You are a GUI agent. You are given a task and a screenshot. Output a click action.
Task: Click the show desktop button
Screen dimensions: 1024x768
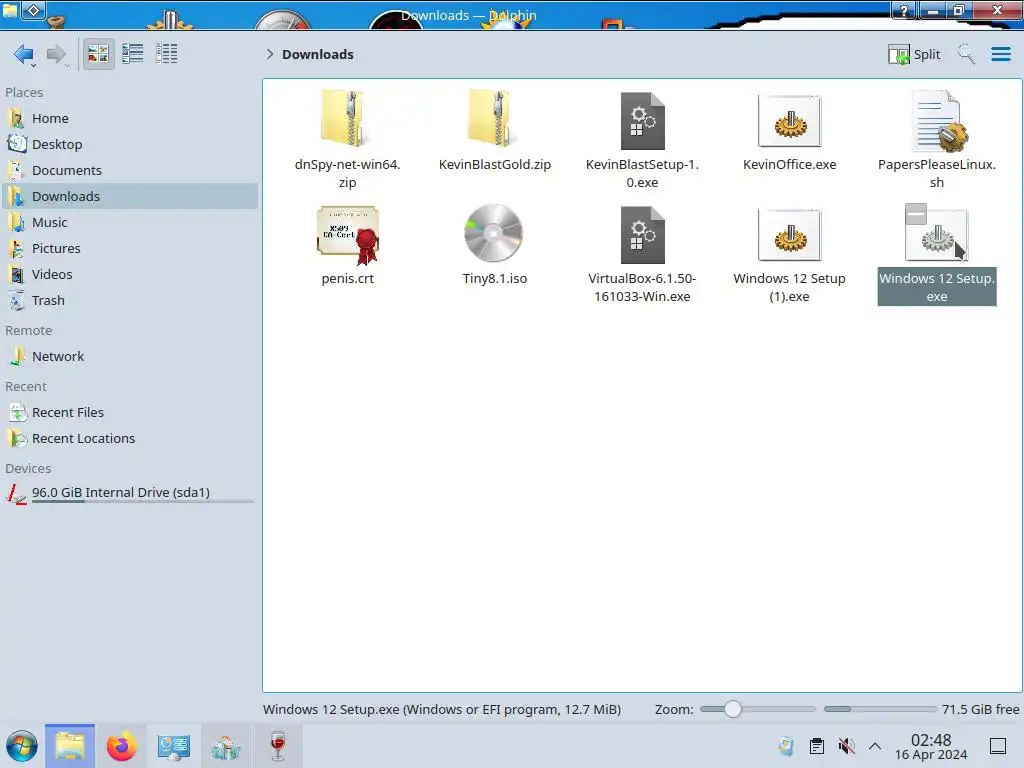(998, 746)
